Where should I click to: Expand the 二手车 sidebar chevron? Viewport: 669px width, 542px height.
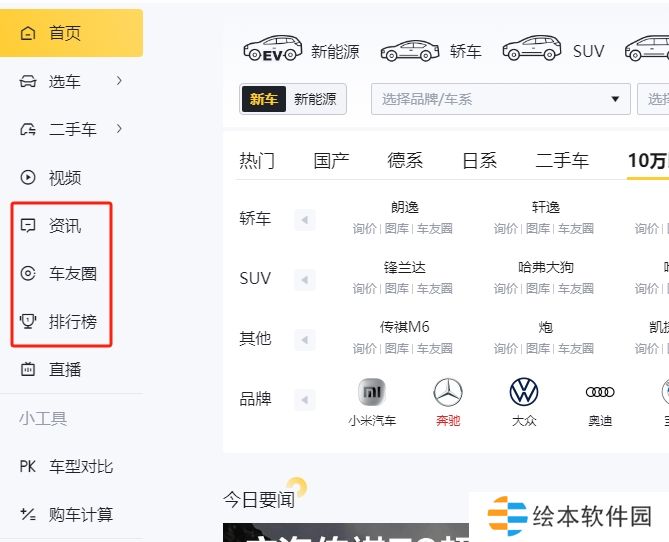click(119, 128)
